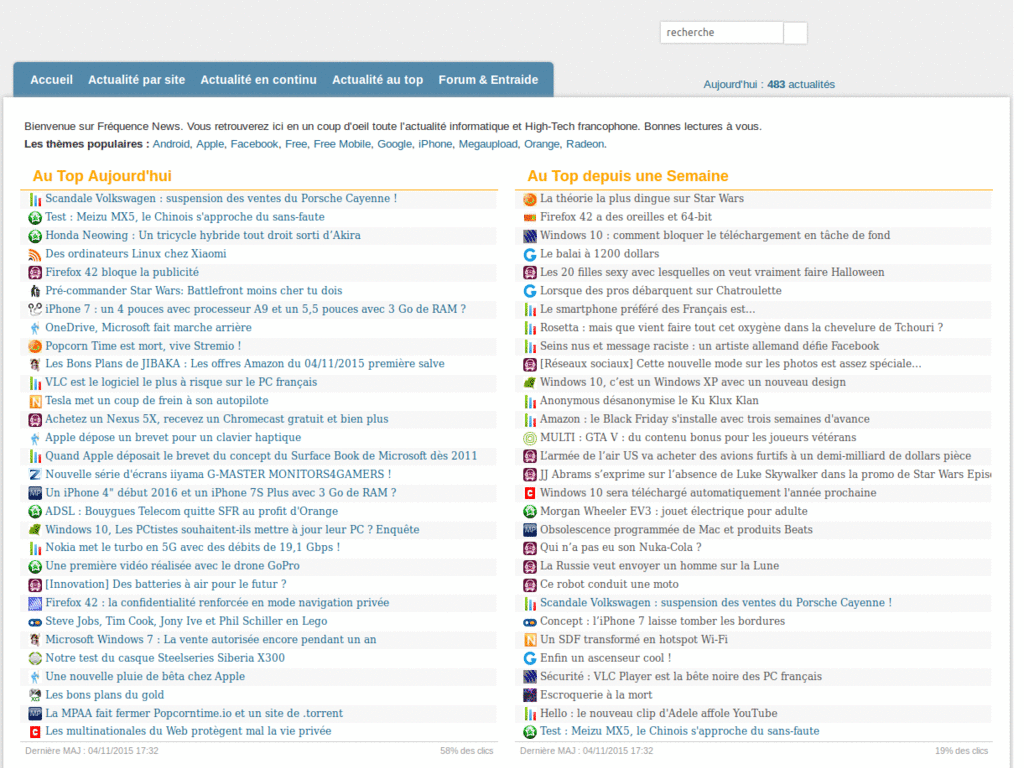Go to Actualité au top
The image size is (1024, 768).
[377, 80]
